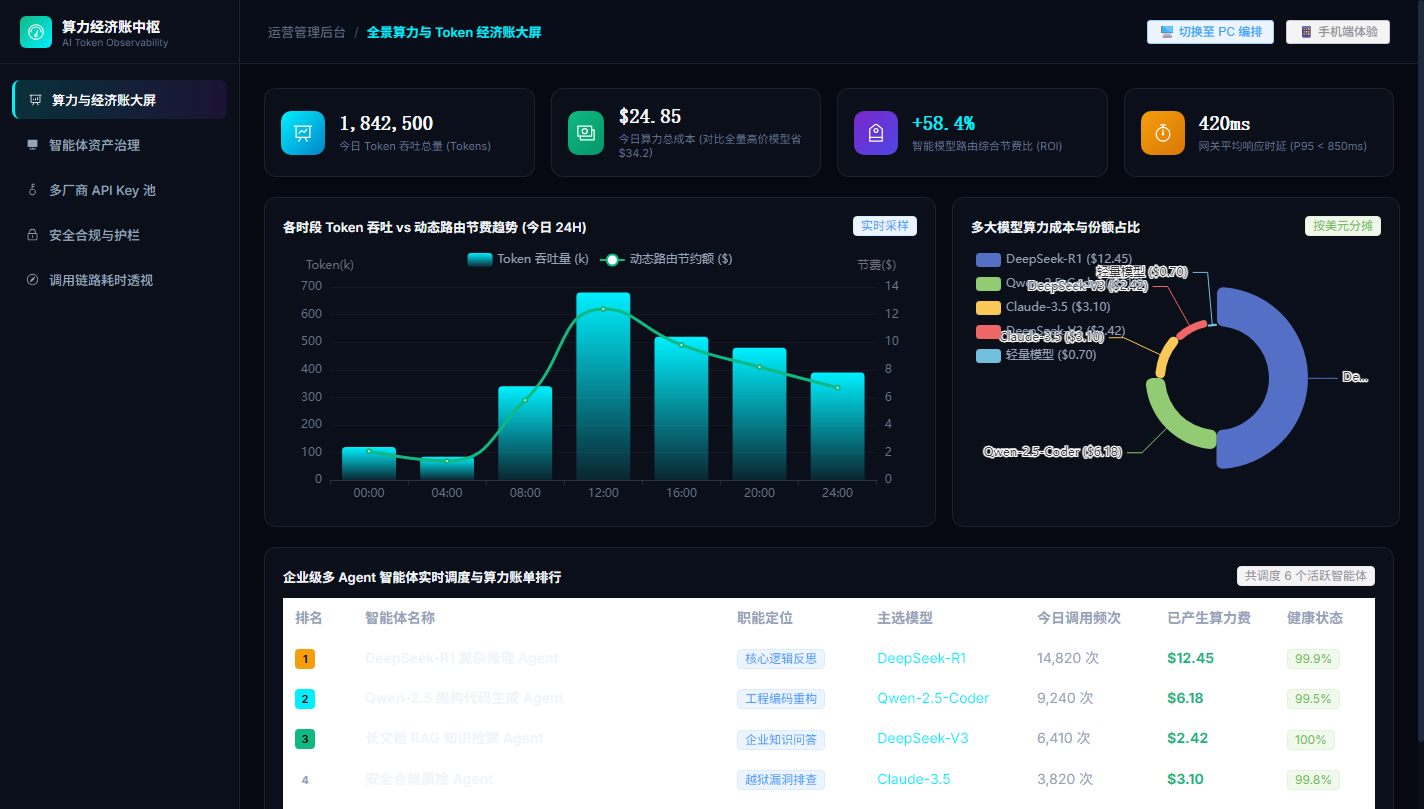The width and height of the screenshot is (1424, 809).
Task: Toggle the 动态路由节约额 ($) series in the chart legend
Action: click(666, 259)
